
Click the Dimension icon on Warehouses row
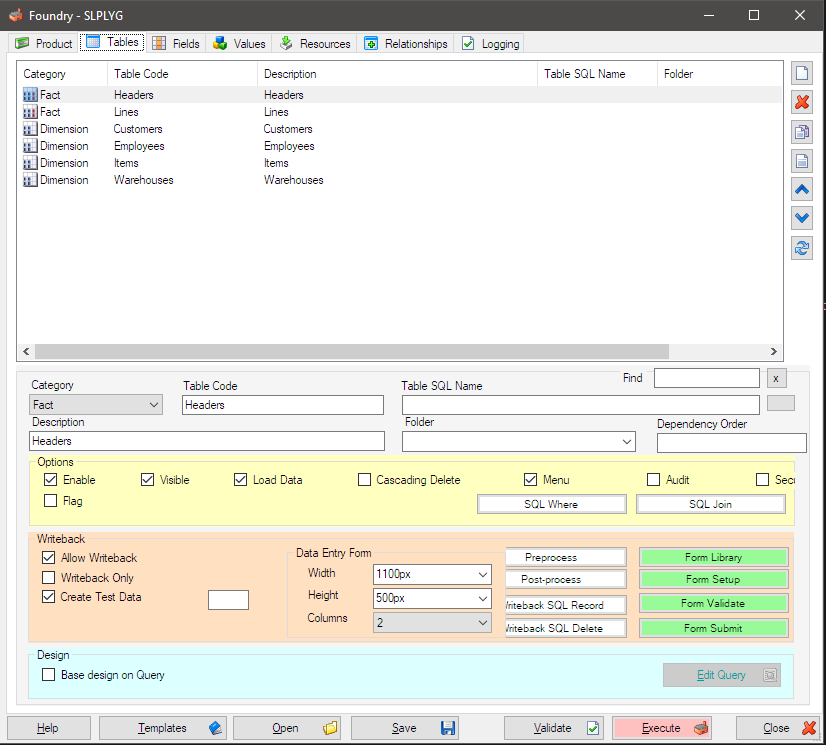(x=30, y=180)
